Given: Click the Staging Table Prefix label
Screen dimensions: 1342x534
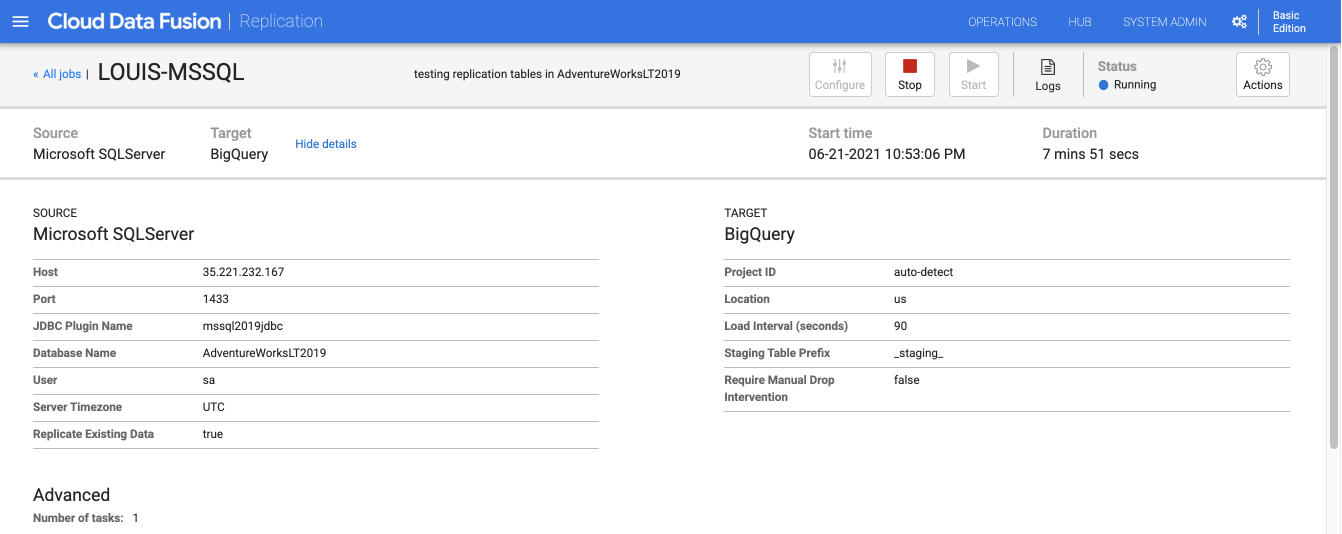Looking at the screenshot, I should [777, 353].
